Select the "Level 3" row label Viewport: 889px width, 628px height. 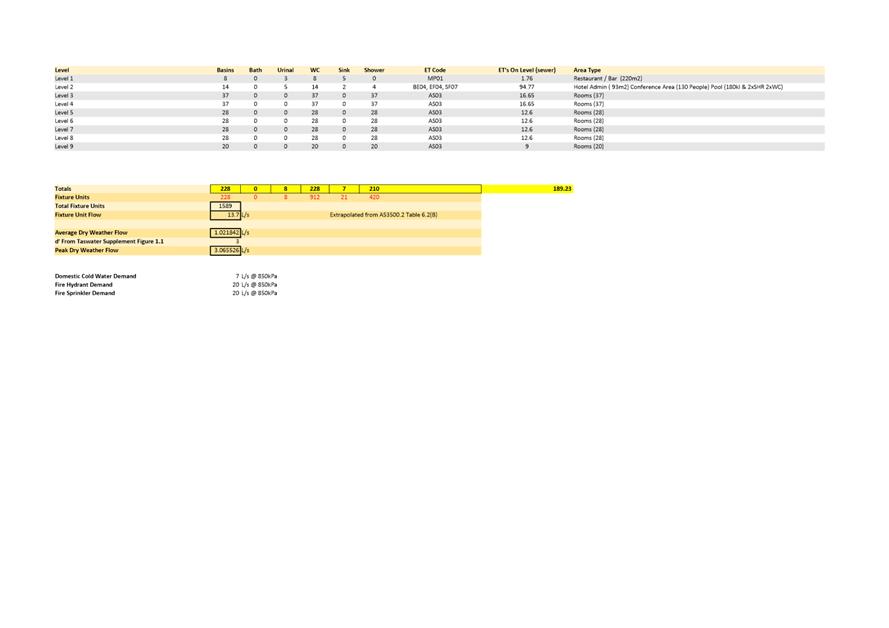[x=64, y=96]
